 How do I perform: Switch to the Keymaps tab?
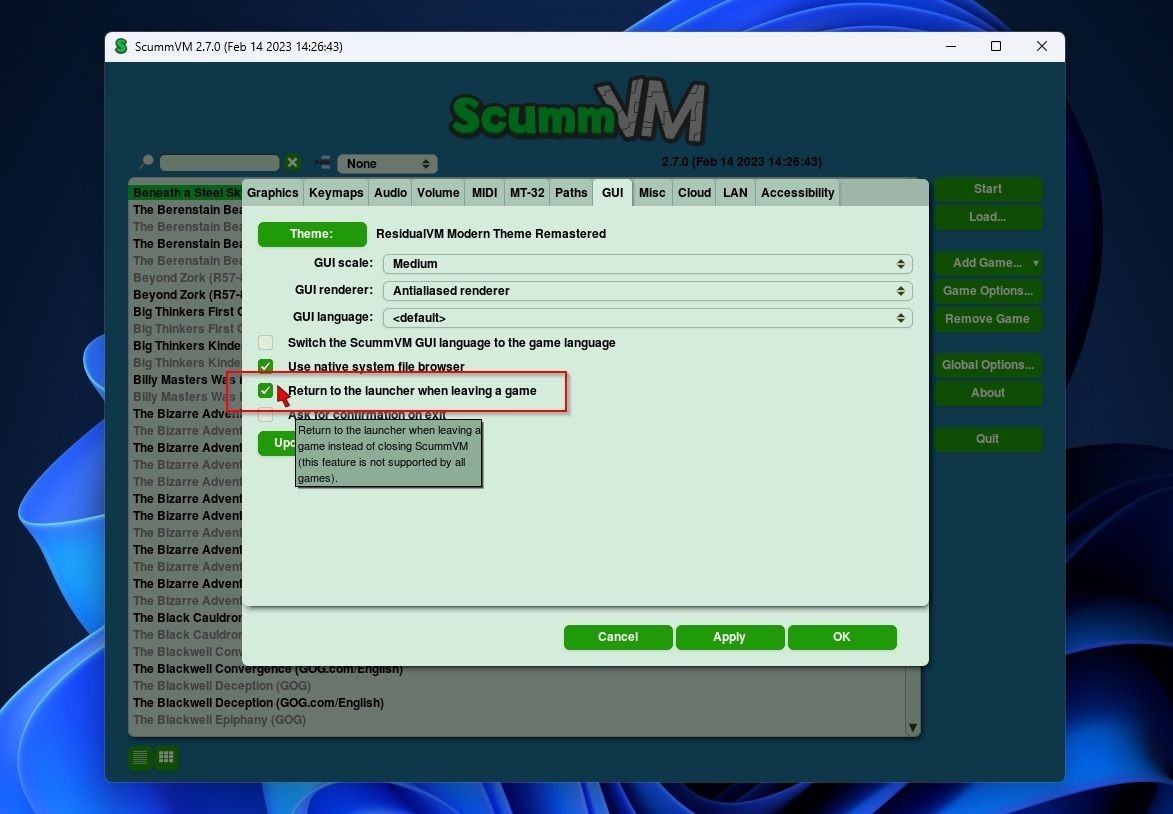coord(336,193)
